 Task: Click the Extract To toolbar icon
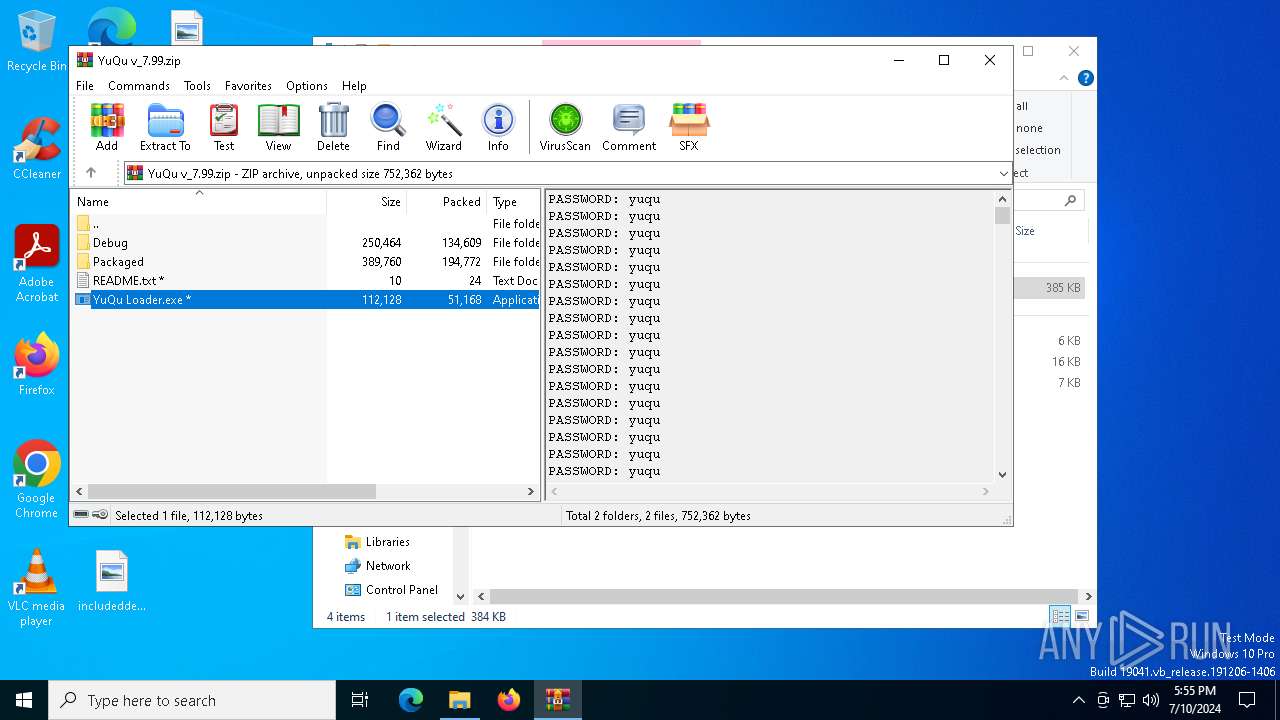point(165,127)
